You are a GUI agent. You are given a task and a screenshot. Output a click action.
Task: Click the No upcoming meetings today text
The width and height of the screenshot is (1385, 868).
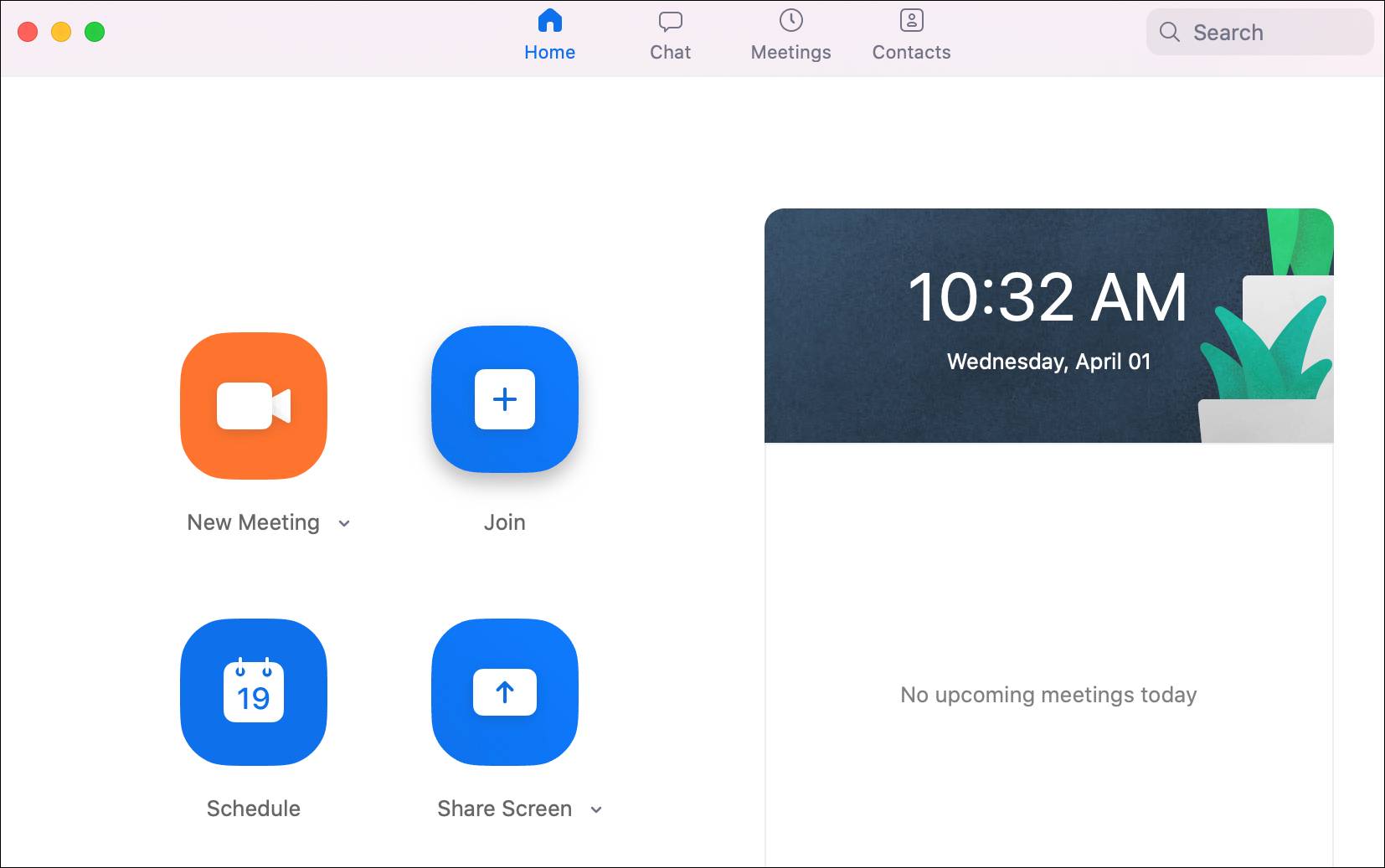(x=1048, y=695)
